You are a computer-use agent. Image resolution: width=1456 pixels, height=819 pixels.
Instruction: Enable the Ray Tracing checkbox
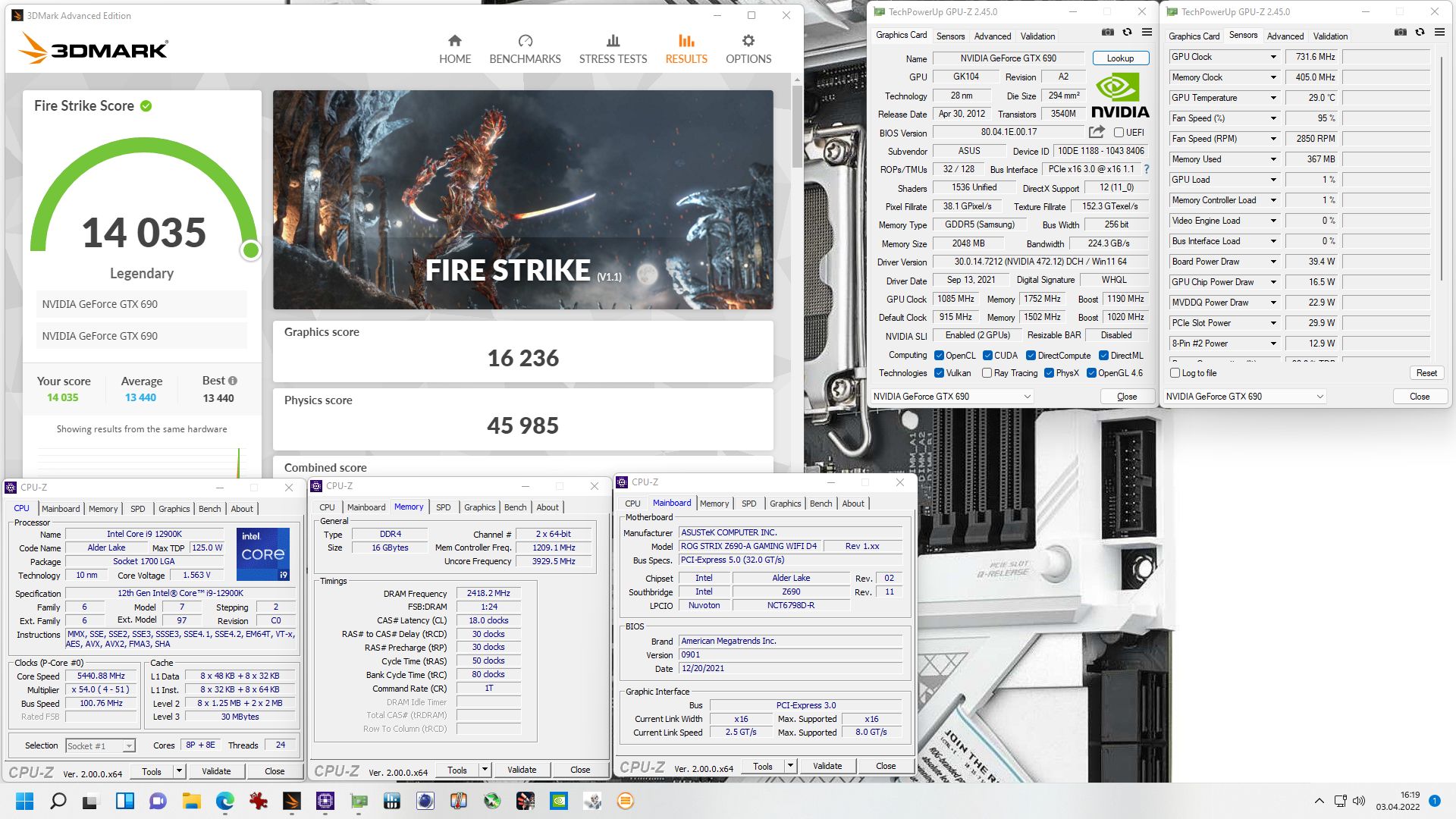987,373
